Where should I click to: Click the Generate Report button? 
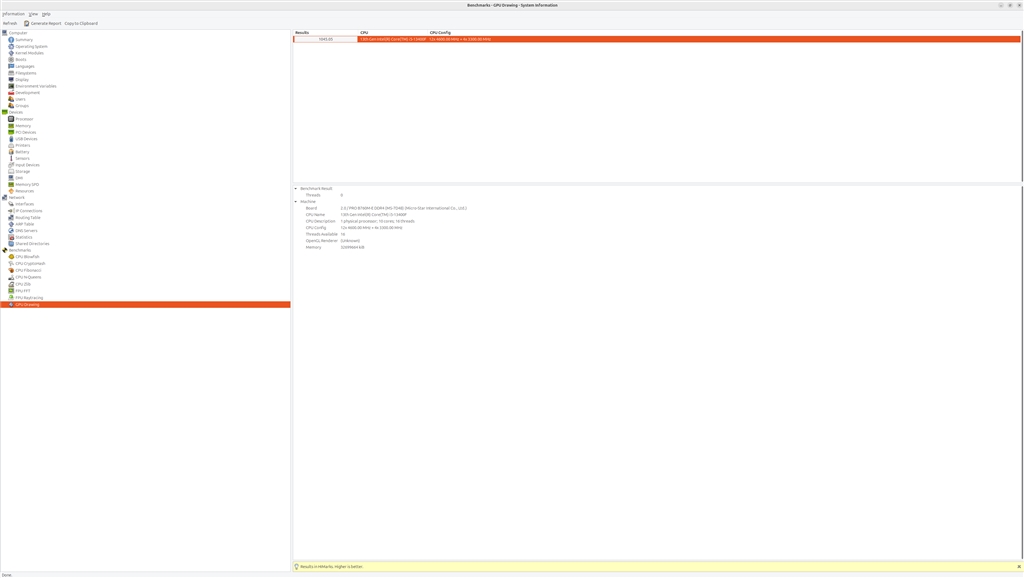(46, 22)
